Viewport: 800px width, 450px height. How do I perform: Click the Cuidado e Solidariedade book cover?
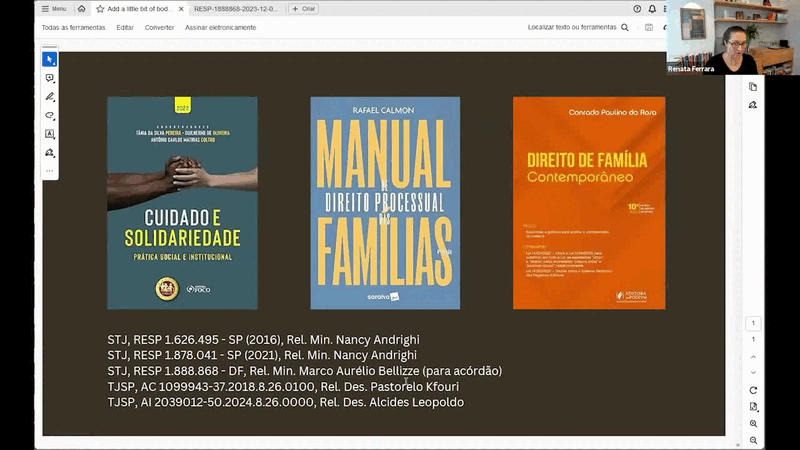(182, 203)
